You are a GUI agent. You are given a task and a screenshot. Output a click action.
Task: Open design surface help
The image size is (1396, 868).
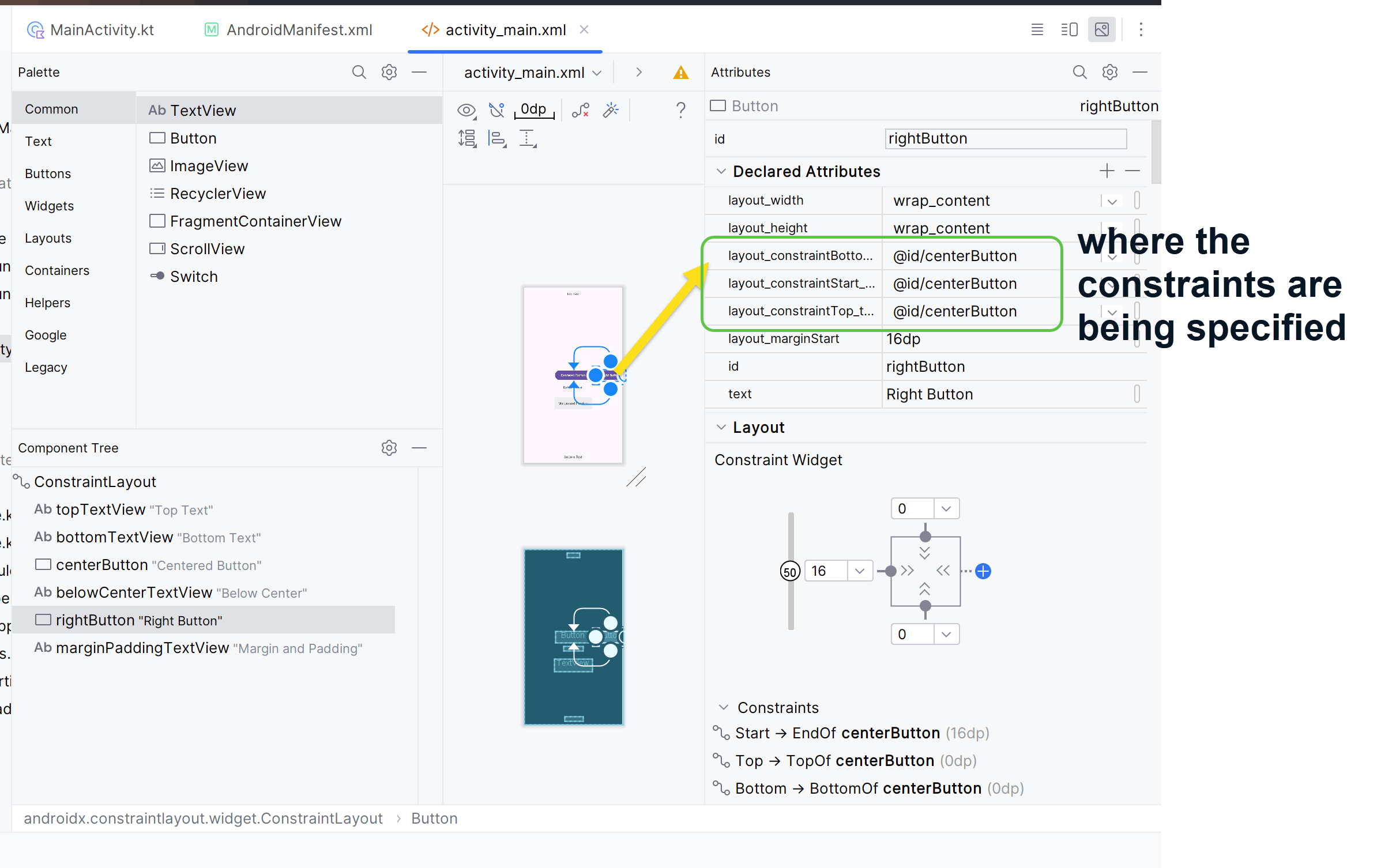click(681, 110)
